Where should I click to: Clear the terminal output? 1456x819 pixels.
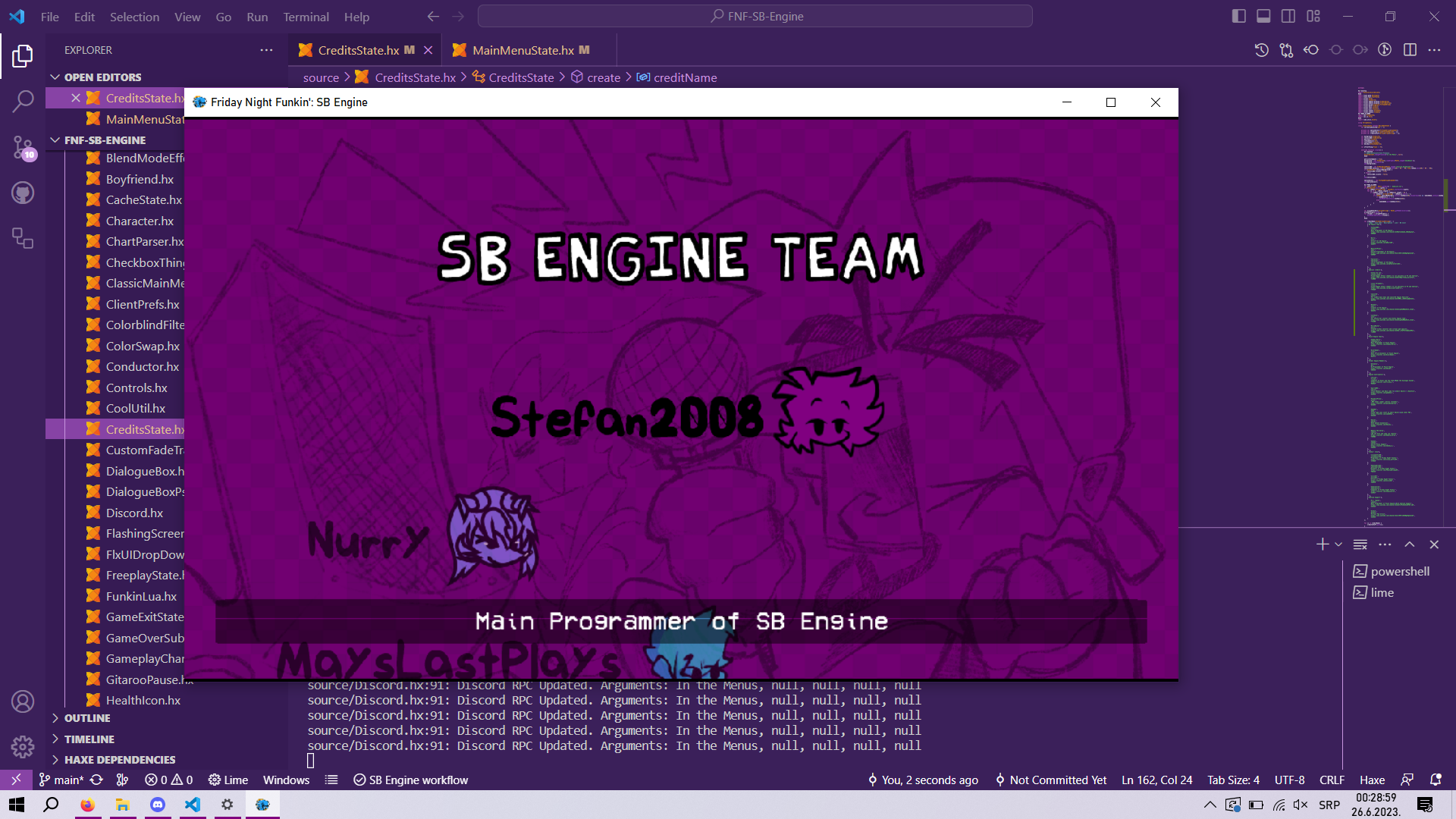click(1360, 544)
